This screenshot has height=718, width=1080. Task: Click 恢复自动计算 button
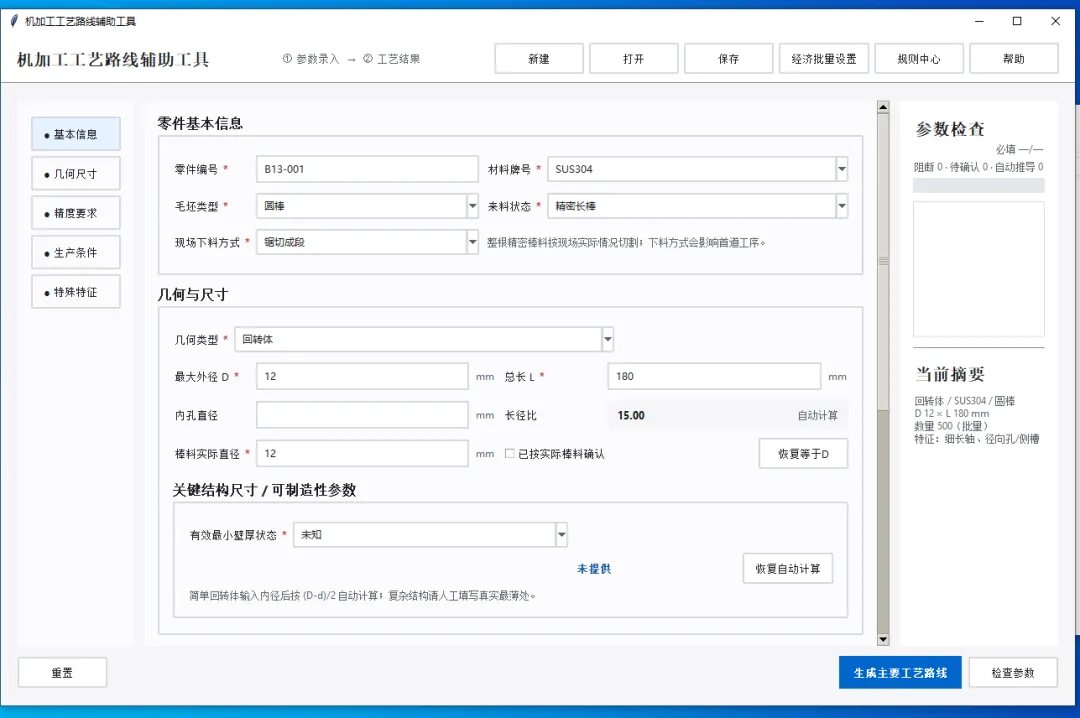(787, 568)
